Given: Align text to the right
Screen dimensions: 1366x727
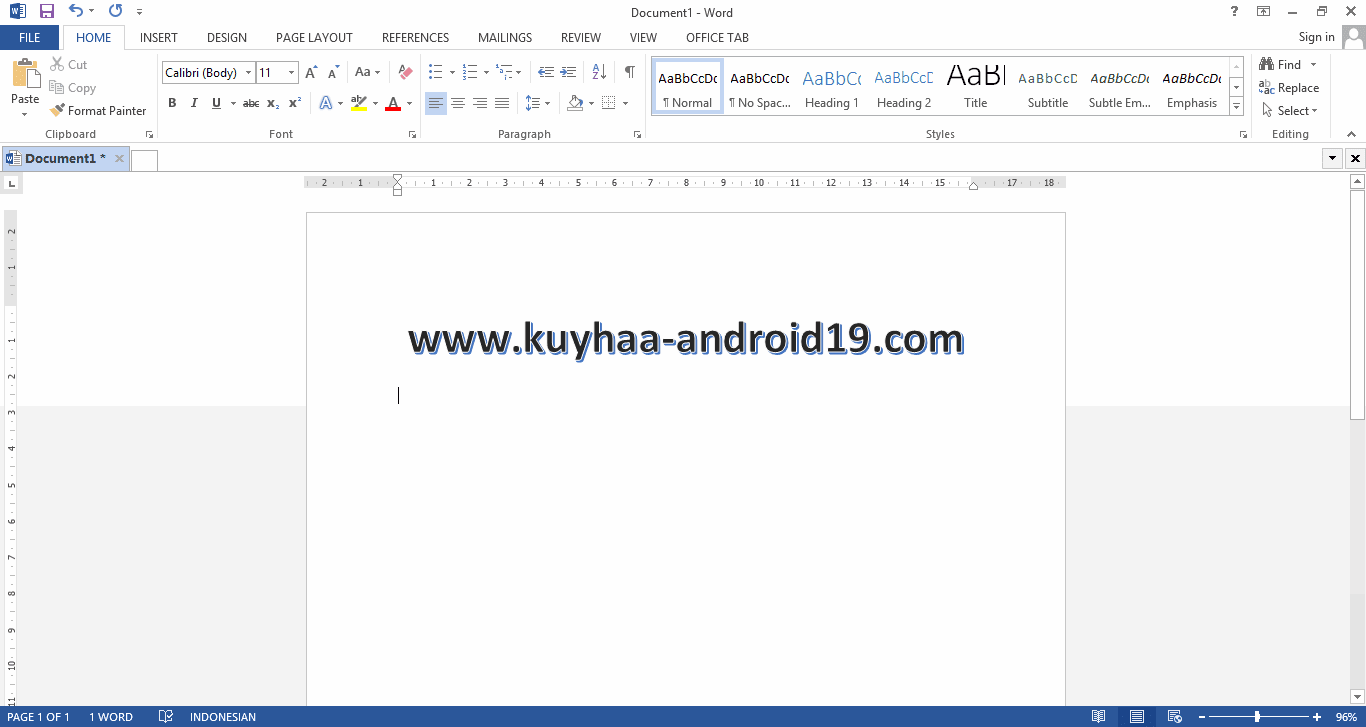Looking at the screenshot, I should (x=480, y=103).
